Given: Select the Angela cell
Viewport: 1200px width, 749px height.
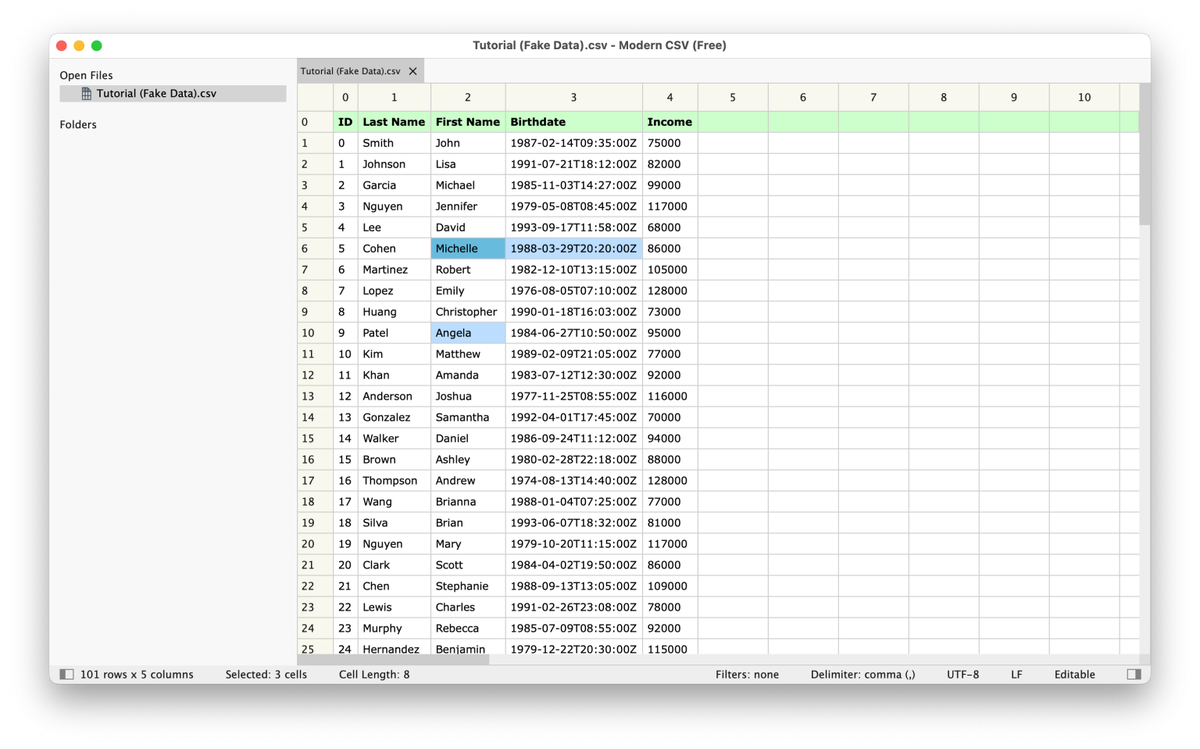Looking at the screenshot, I should (468, 333).
